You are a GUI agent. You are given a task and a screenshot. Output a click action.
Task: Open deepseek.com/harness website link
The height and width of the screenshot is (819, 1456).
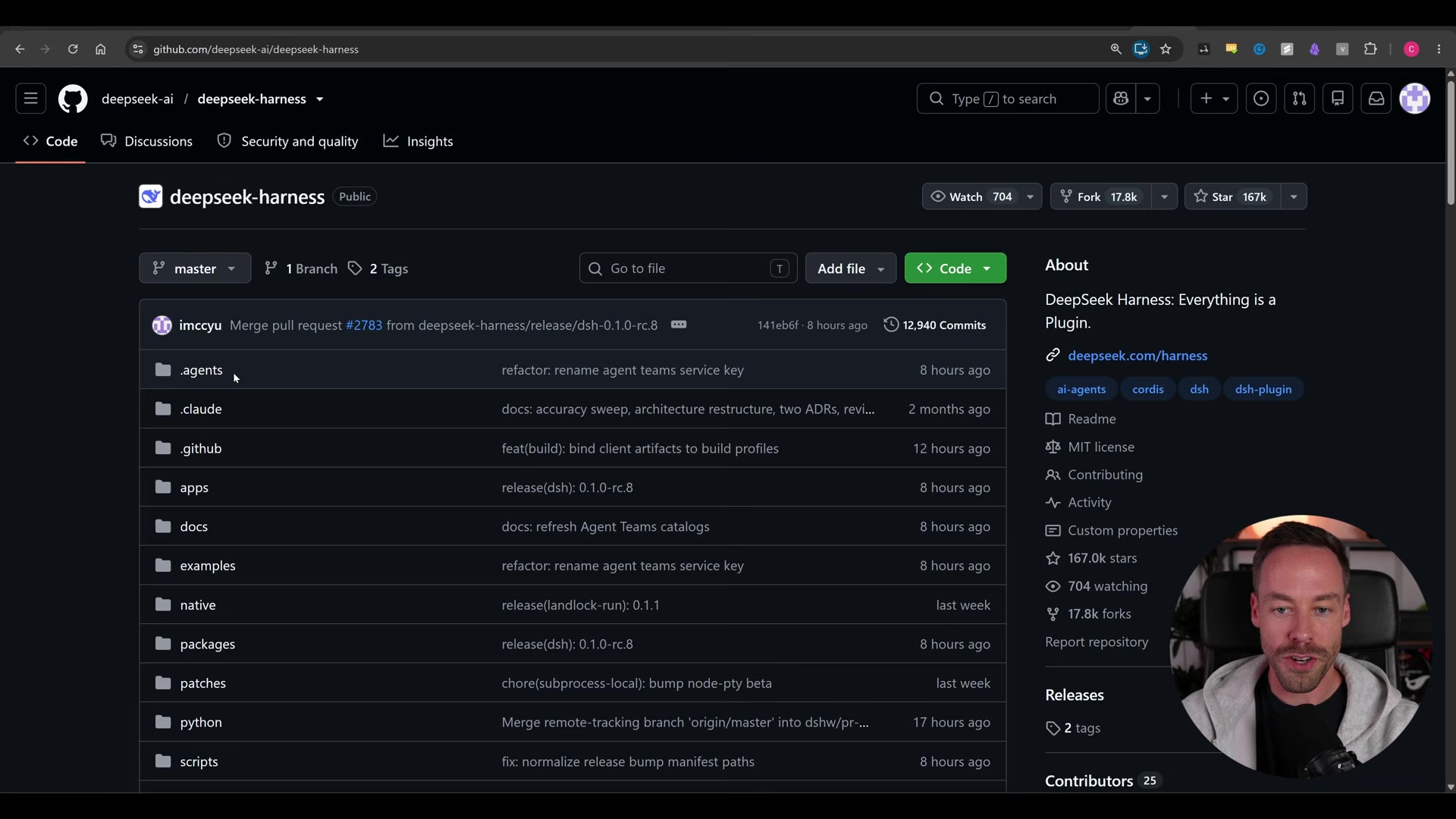click(1137, 356)
